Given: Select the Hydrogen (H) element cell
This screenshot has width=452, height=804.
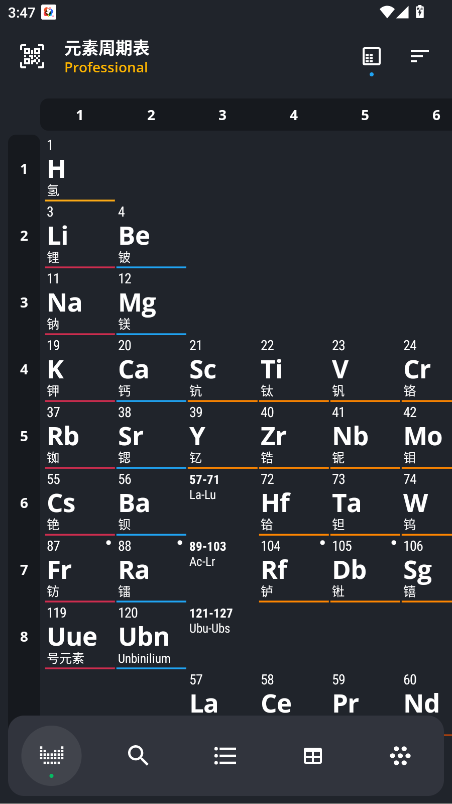Looking at the screenshot, I should click(x=80, y=169).
